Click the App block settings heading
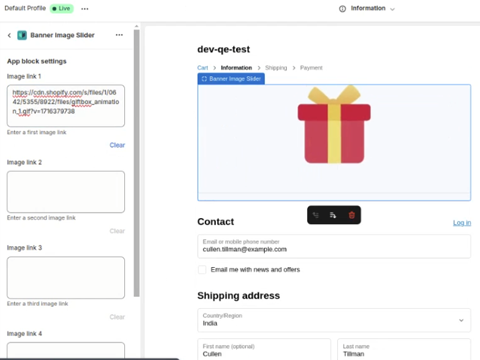 [37, 61]
